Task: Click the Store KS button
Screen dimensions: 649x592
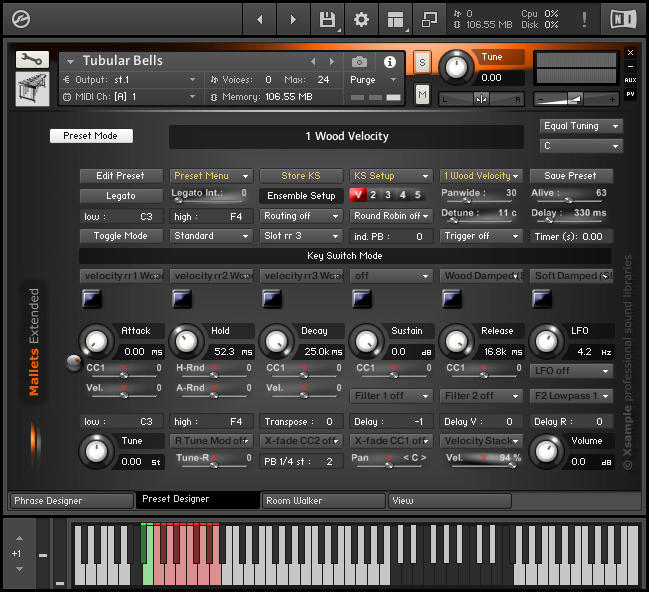Action: (x=301, y=176)
